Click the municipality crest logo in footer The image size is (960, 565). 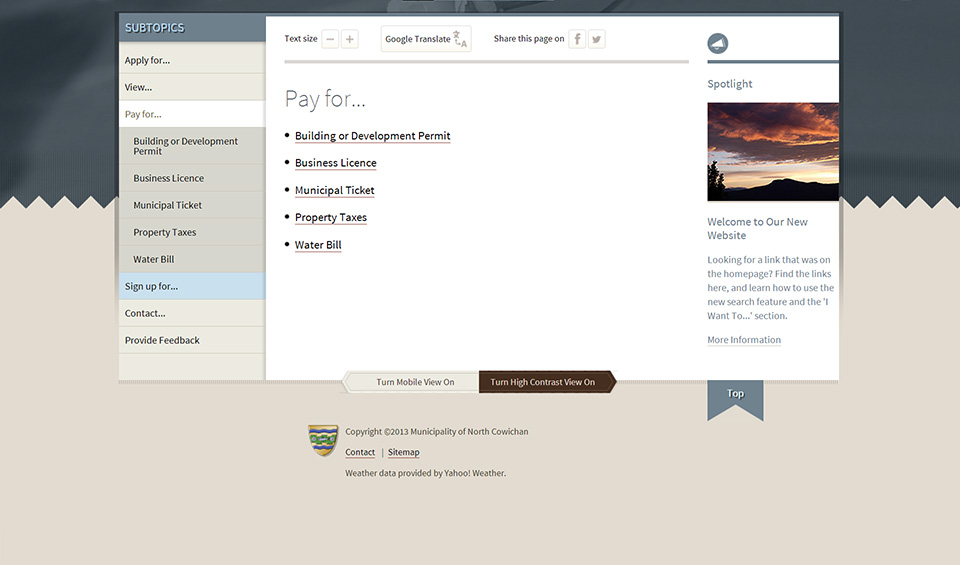[x=323, y=440]
